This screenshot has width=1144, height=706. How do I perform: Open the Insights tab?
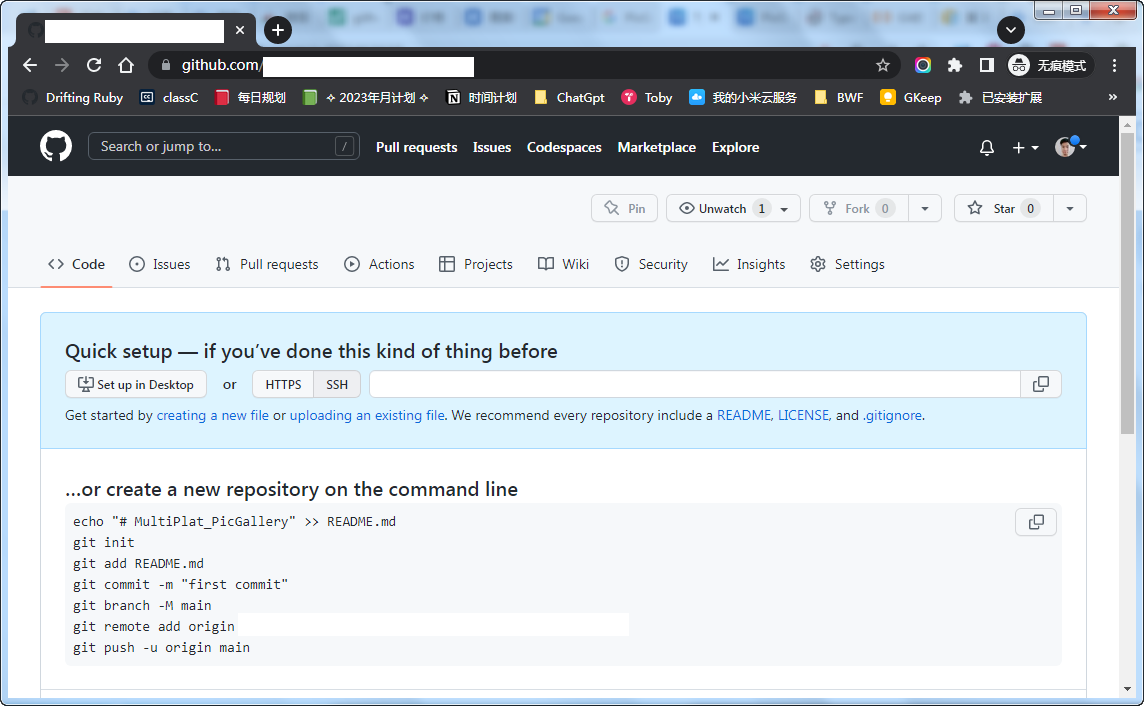pyautogui.click(x=749, y=265)
